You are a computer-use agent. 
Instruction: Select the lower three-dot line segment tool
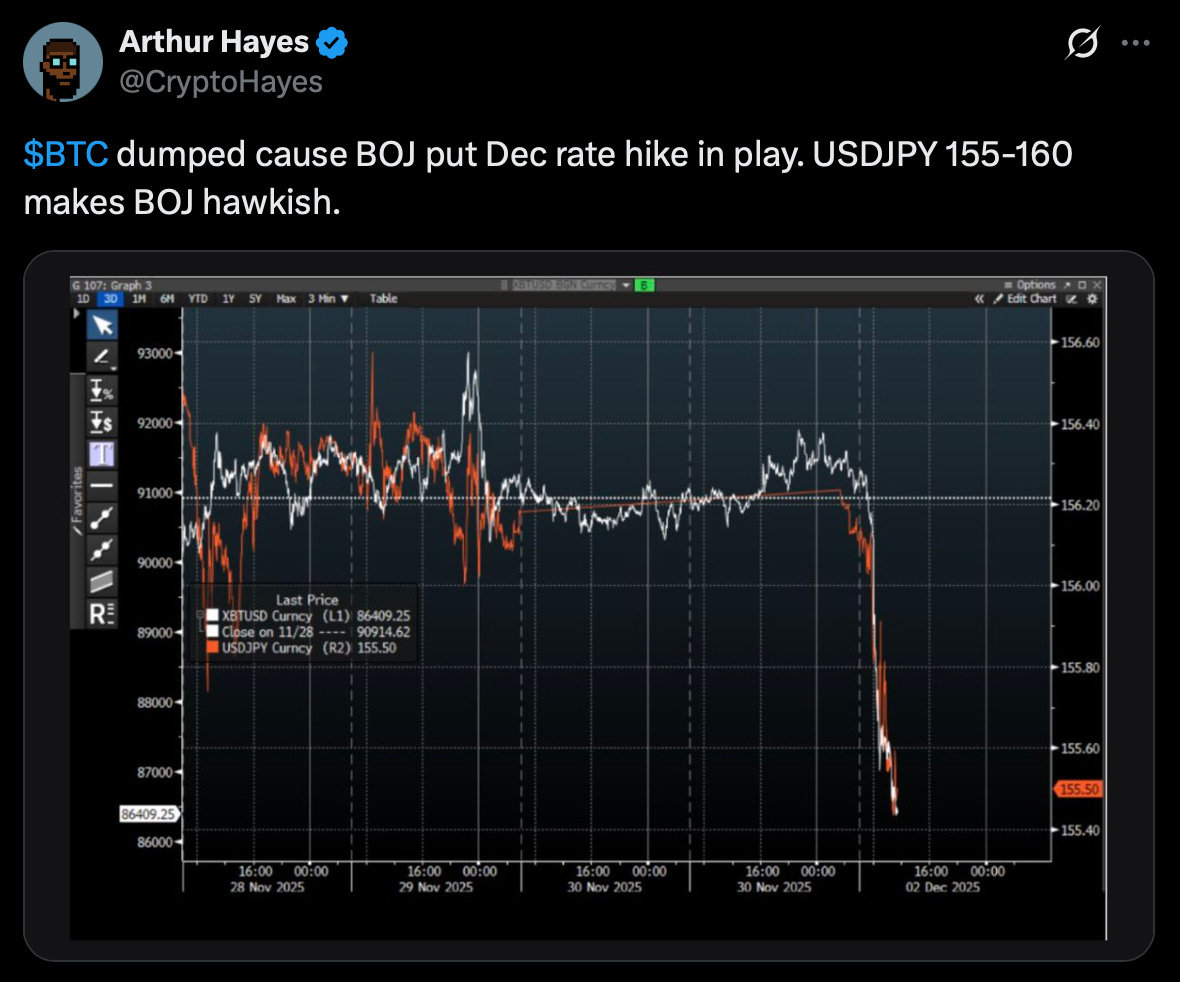coord(102,549)
